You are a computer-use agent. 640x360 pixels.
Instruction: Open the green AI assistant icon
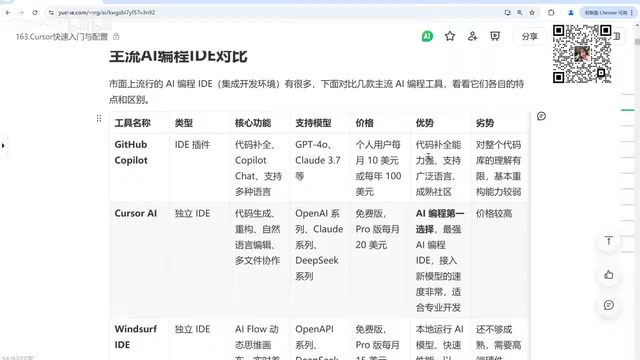[427, 36]
